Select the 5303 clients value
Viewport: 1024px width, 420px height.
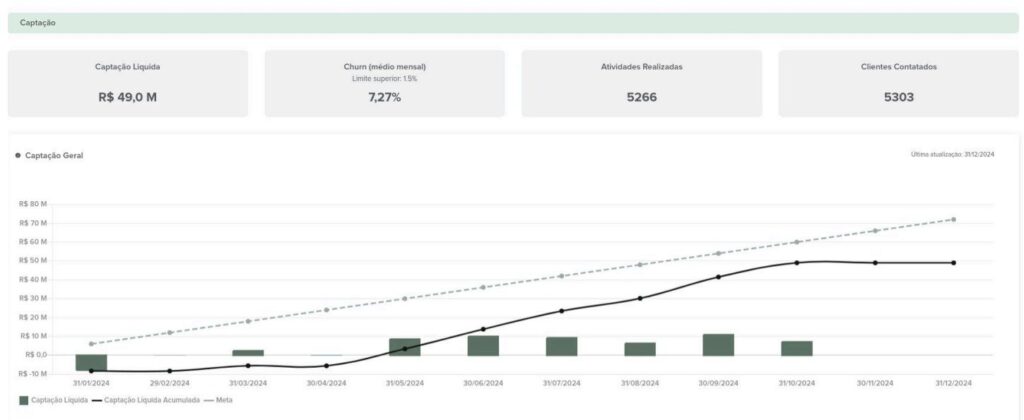click(899, 97)
